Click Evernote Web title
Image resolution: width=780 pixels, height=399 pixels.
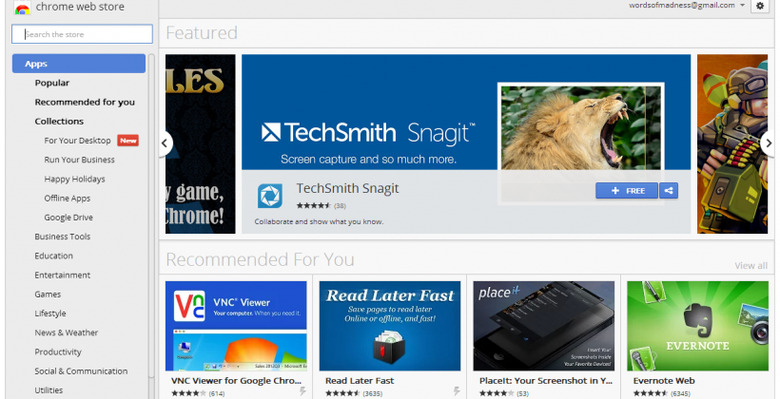[x=664, y=381]
